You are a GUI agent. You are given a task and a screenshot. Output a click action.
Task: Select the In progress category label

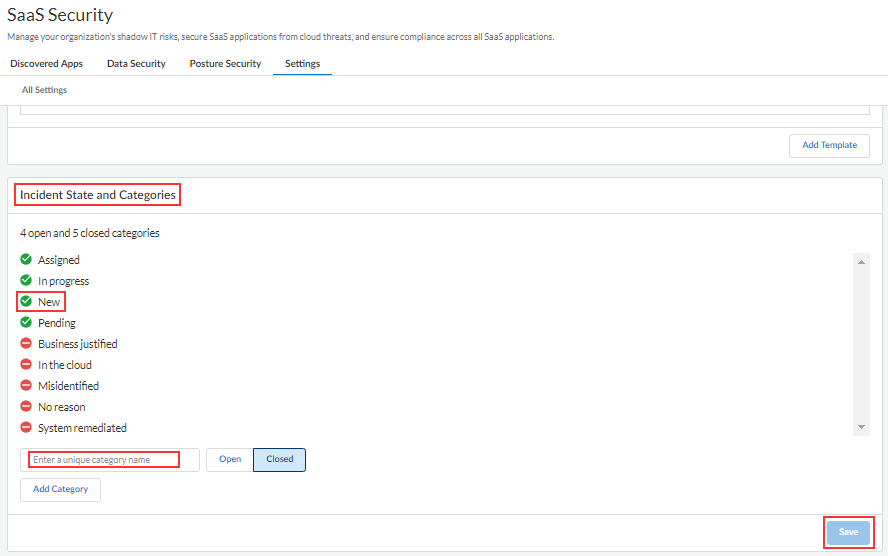click(x=63, y=281)
